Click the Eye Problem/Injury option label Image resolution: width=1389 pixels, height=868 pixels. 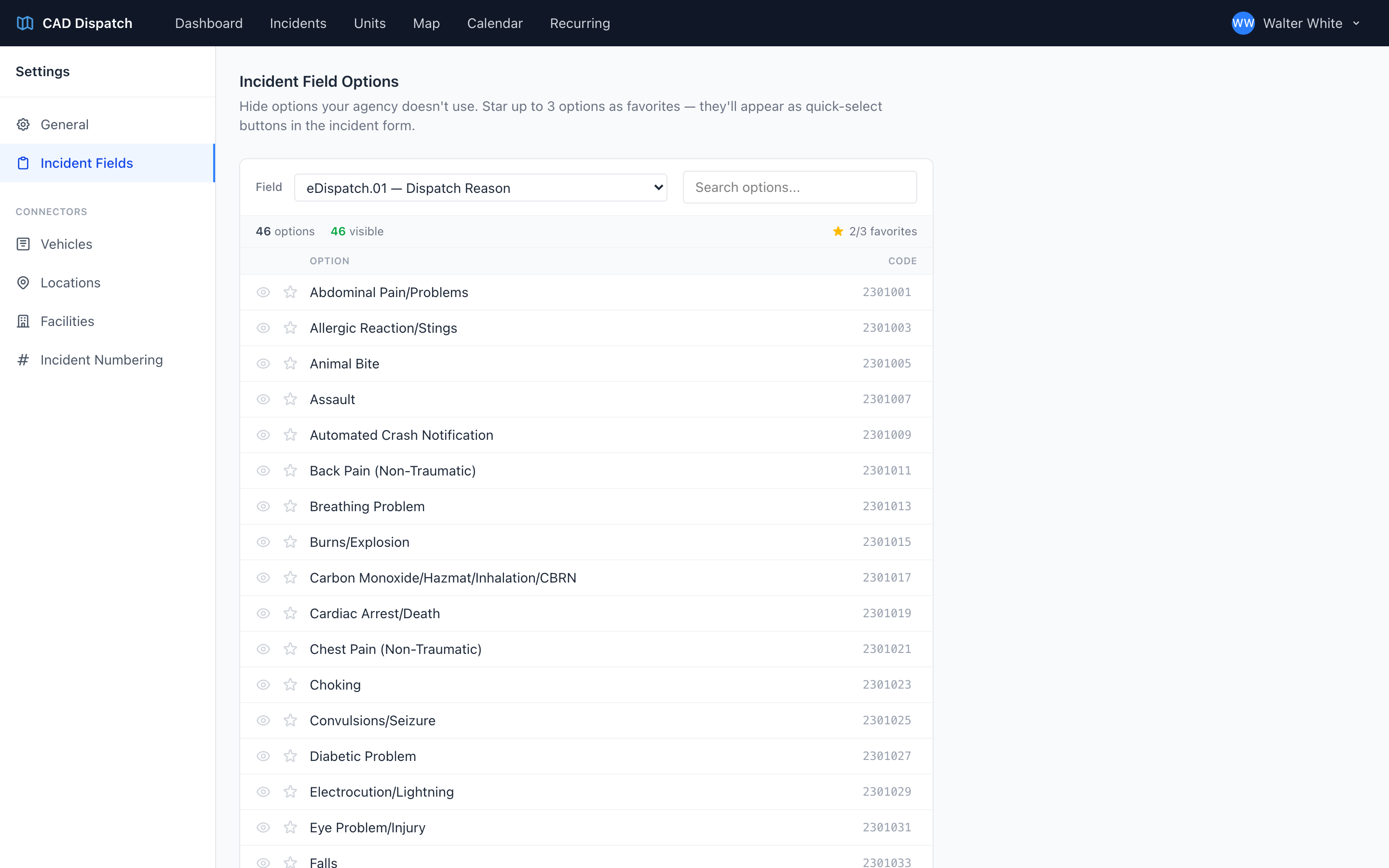(368, 827)
